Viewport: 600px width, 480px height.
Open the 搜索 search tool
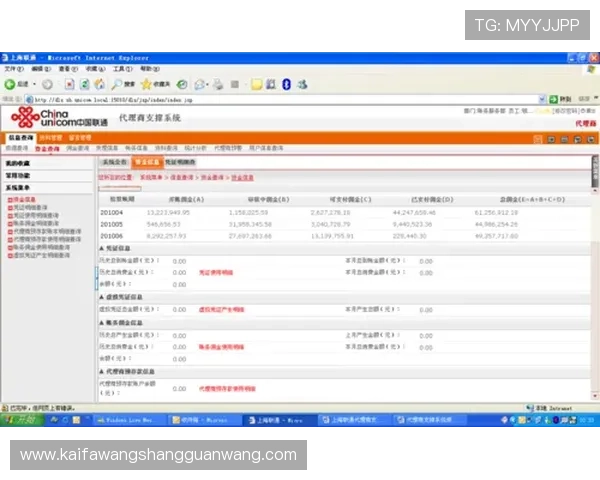pyautogui.click(x=123, y=85)
